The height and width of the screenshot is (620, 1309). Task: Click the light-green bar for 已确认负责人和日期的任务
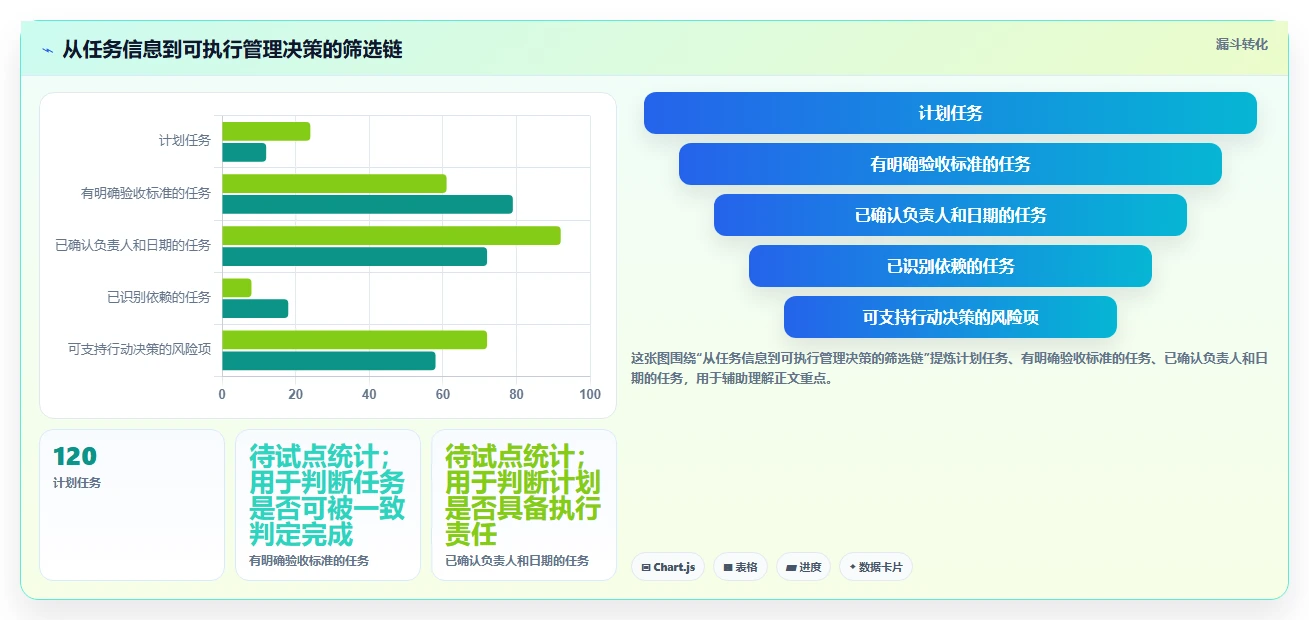(391, 235)
